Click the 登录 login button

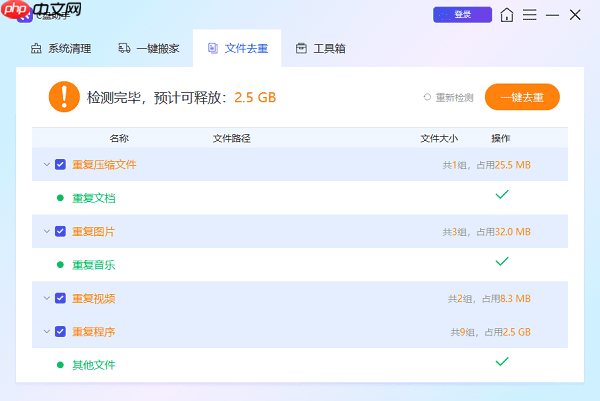462,15
